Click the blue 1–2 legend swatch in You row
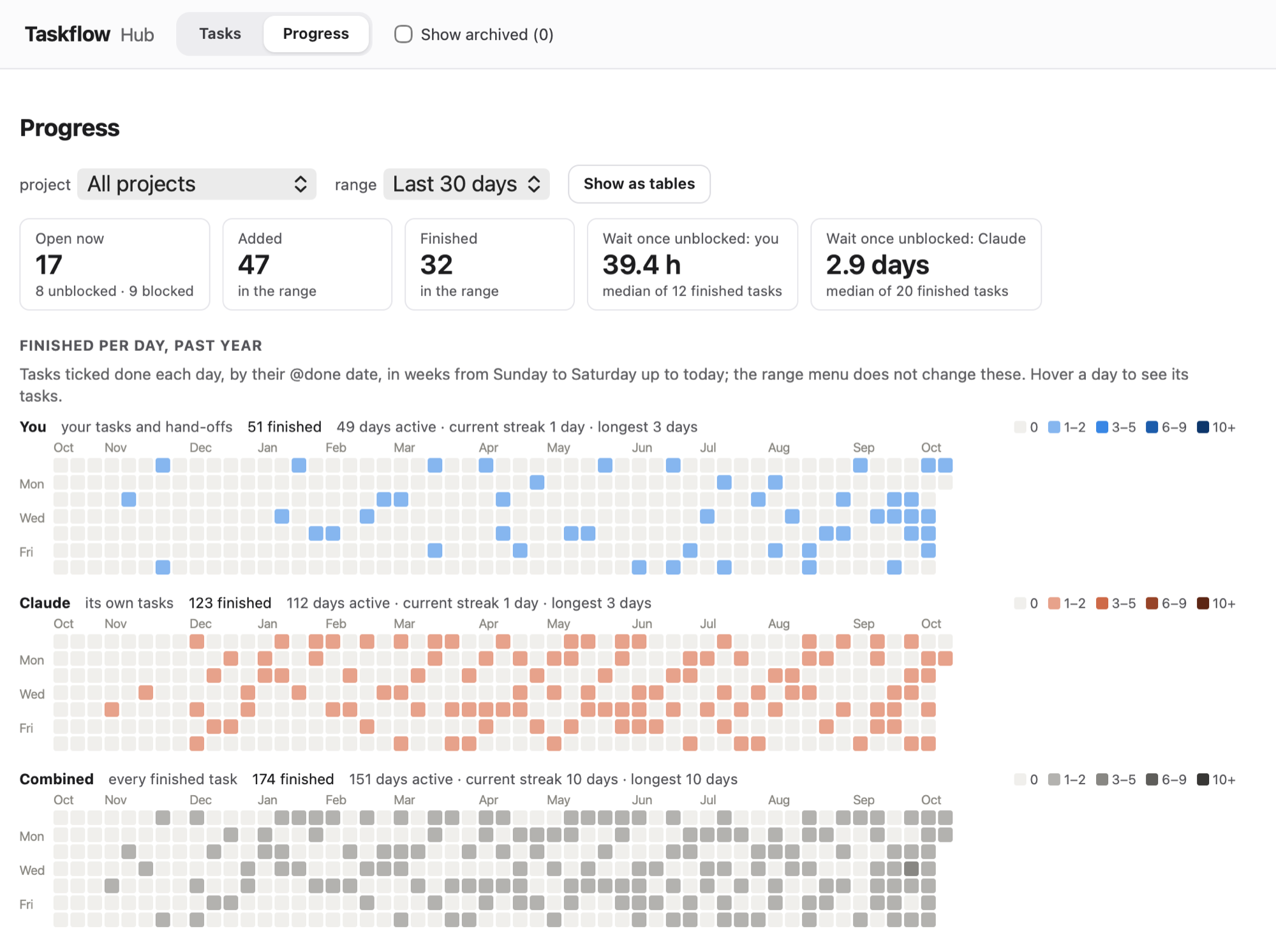The height and width of the screenshot is (952, 1276). point(1054,427)
